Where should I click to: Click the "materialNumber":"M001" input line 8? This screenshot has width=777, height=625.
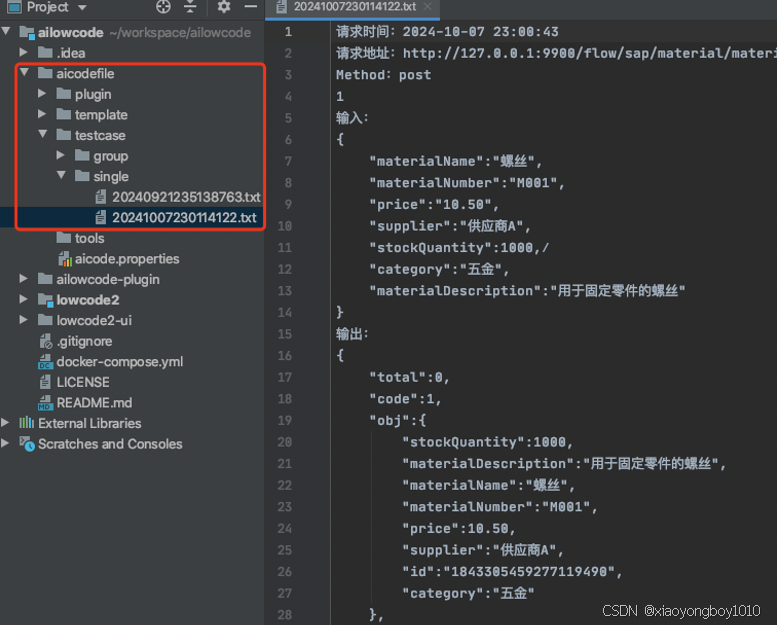click(467, 183)
